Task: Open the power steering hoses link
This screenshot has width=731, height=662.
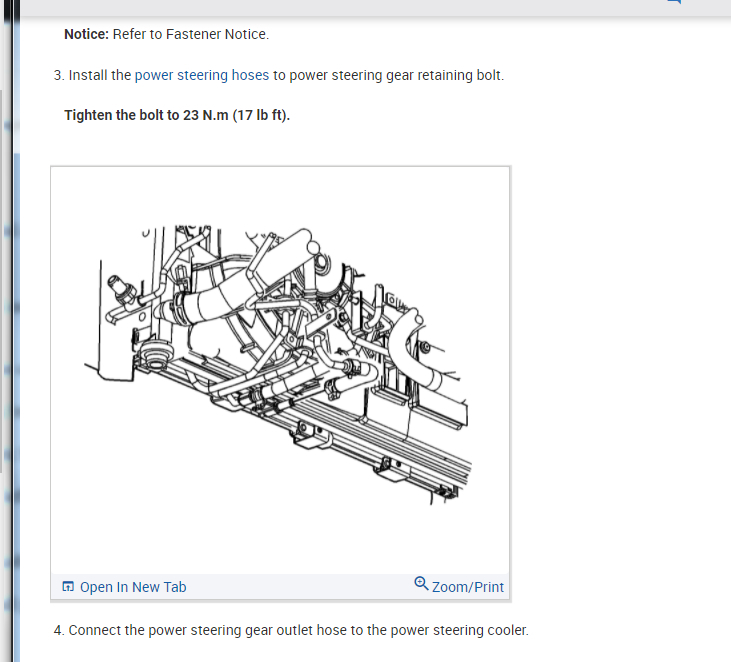Action: (201, 75)
